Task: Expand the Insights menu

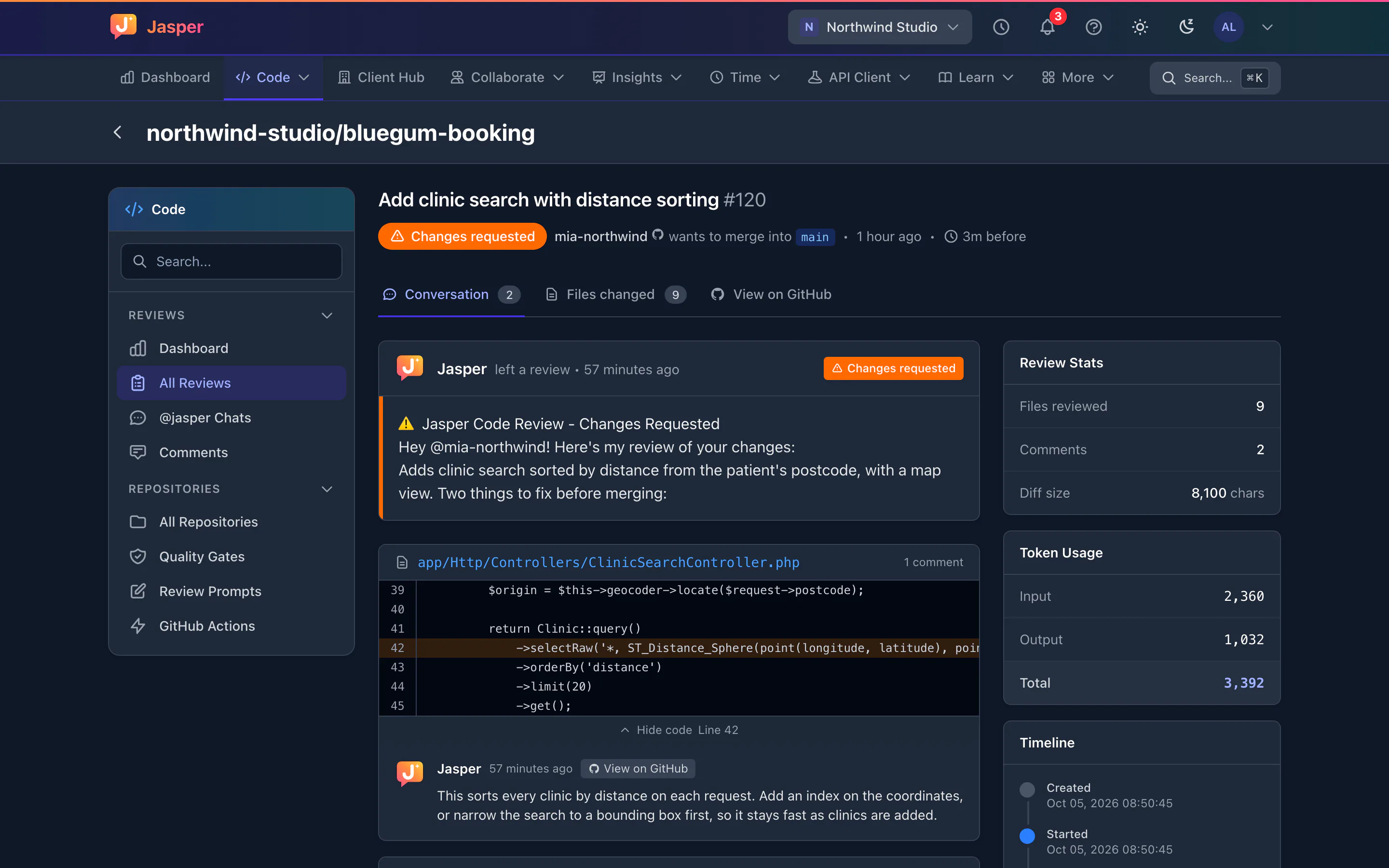Action: (637, 78)
